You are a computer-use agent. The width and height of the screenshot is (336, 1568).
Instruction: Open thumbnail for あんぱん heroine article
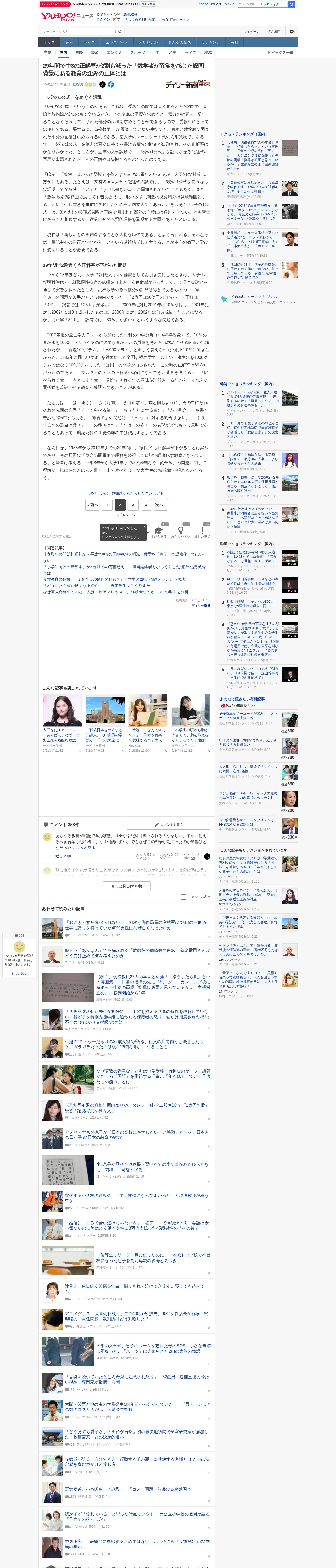pyautogui.click(x=62, y=710)
